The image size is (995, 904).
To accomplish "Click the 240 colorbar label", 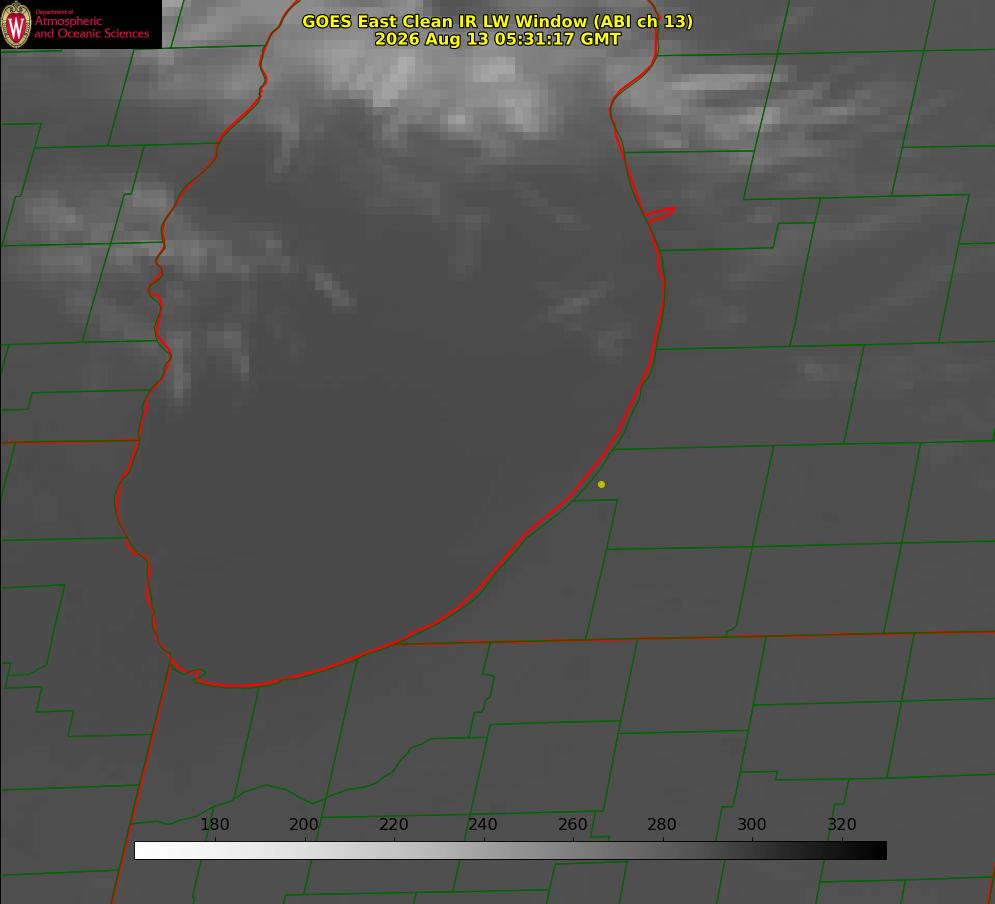I will pyautogui.click(x=482, y=824).
